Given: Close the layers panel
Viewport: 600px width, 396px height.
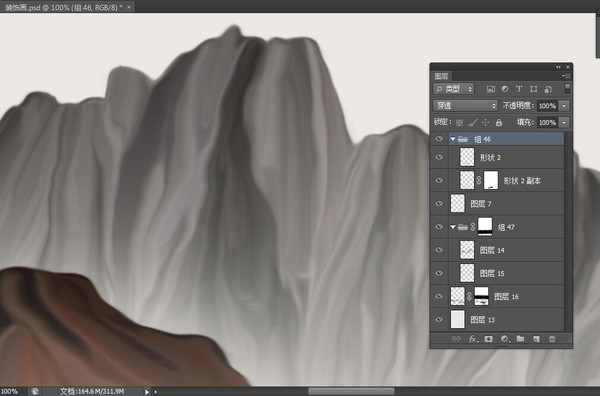Looking at the screenshot, I should click(x=568, y=67).
